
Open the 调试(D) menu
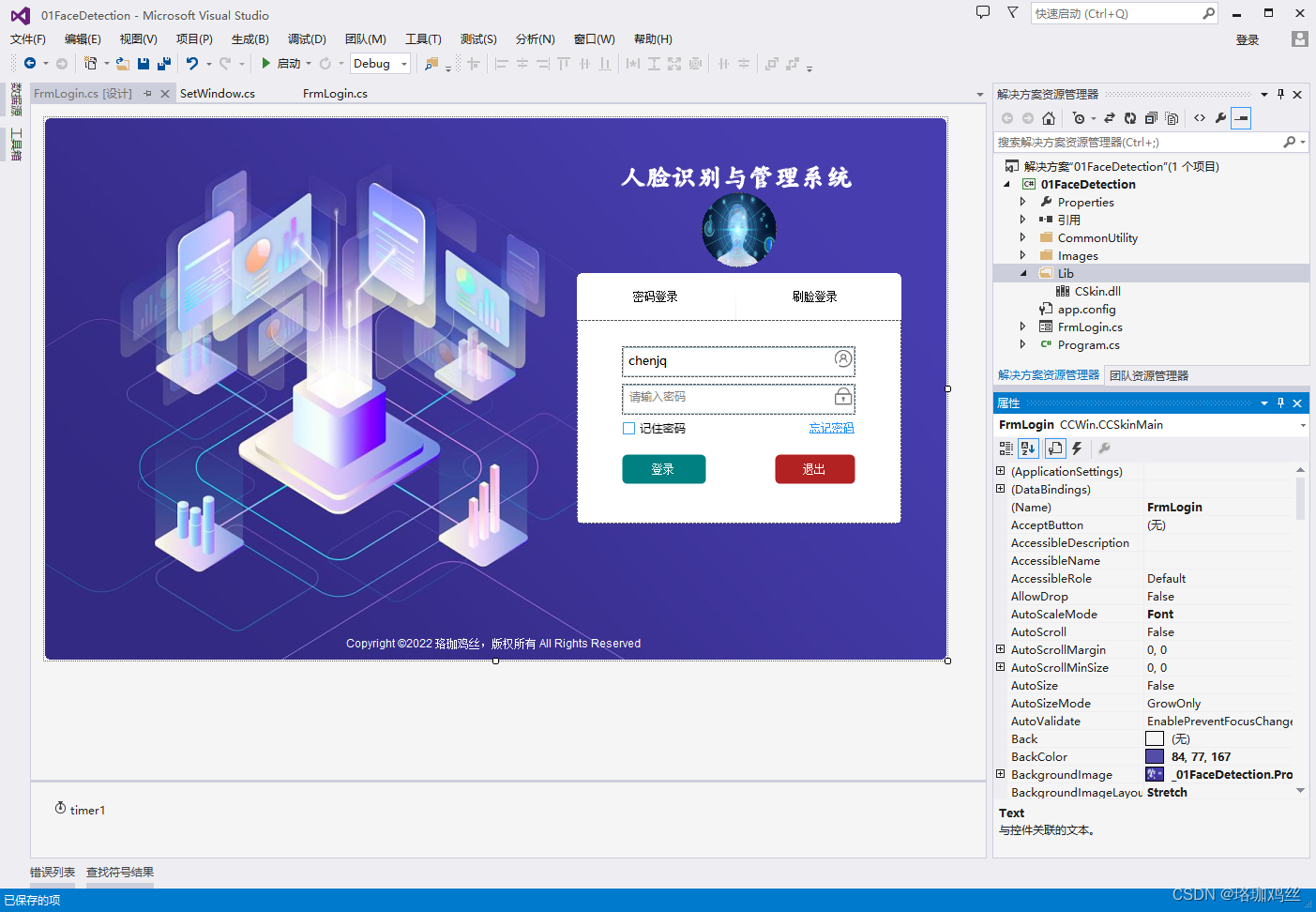tap(307, 39)
